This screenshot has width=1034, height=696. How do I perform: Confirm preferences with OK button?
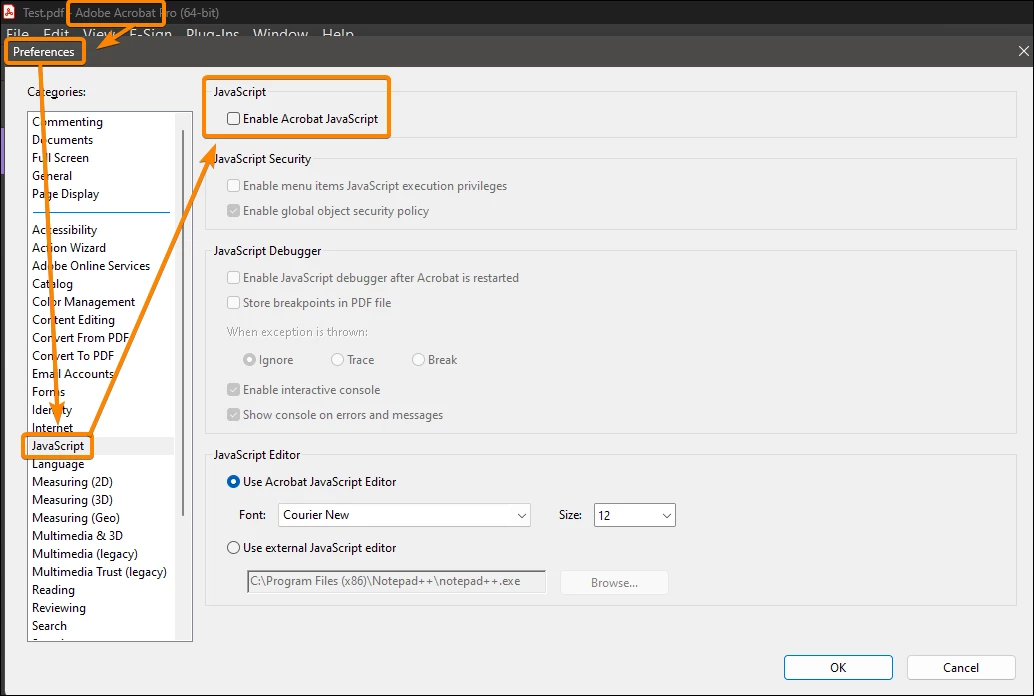coord(838,668)
